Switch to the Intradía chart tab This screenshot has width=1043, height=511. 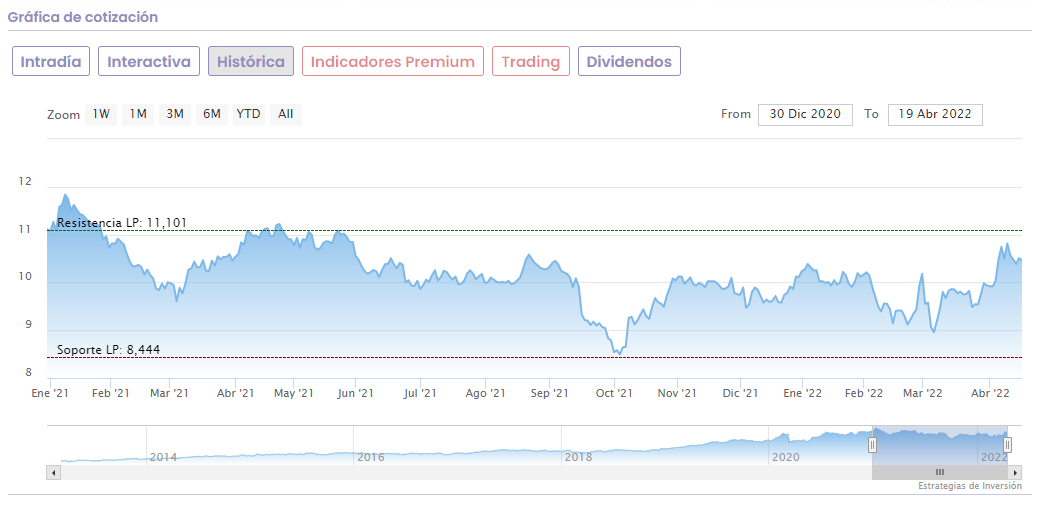[x=51, y=62]
